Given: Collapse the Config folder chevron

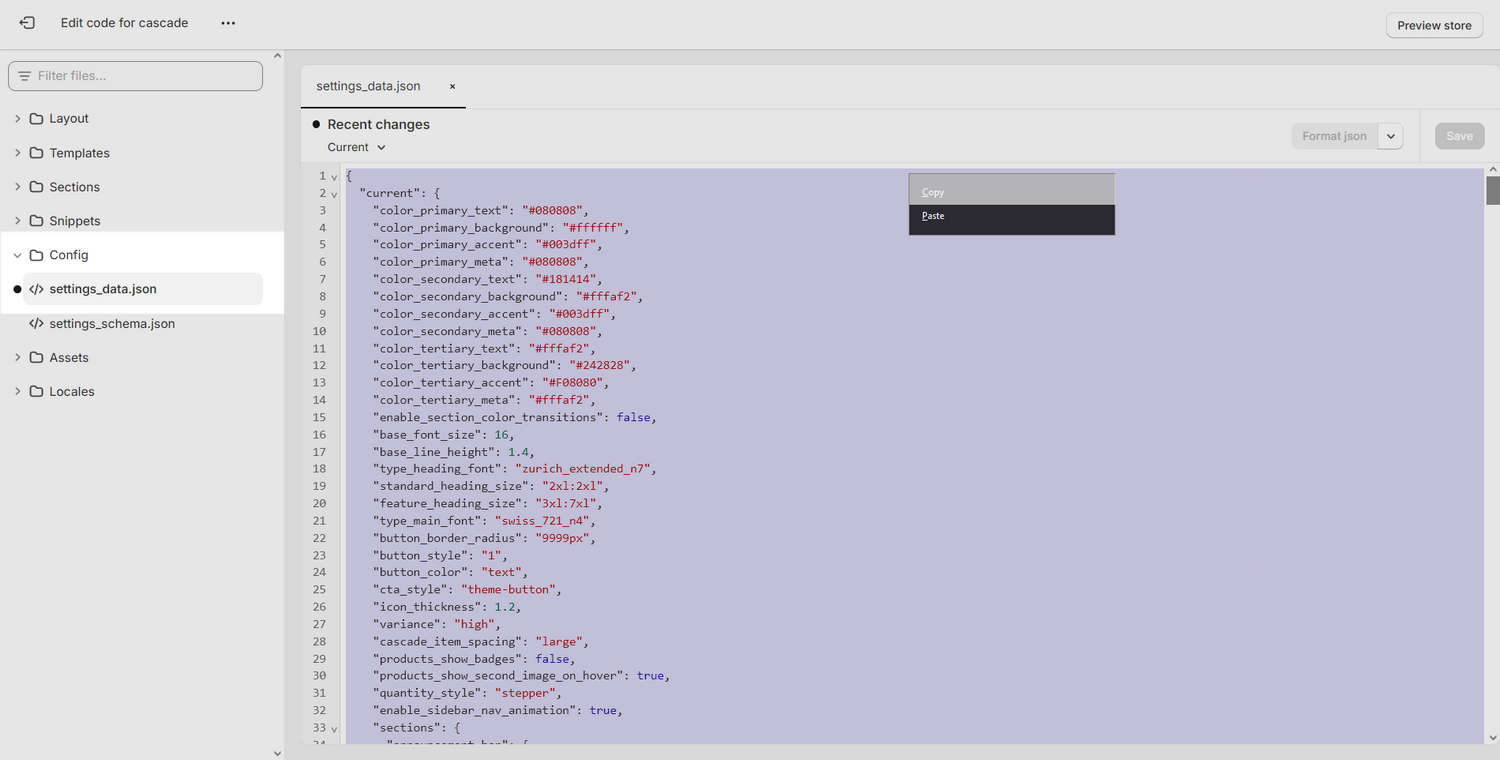Looking at the screenshot, I should tap(17, 255).
